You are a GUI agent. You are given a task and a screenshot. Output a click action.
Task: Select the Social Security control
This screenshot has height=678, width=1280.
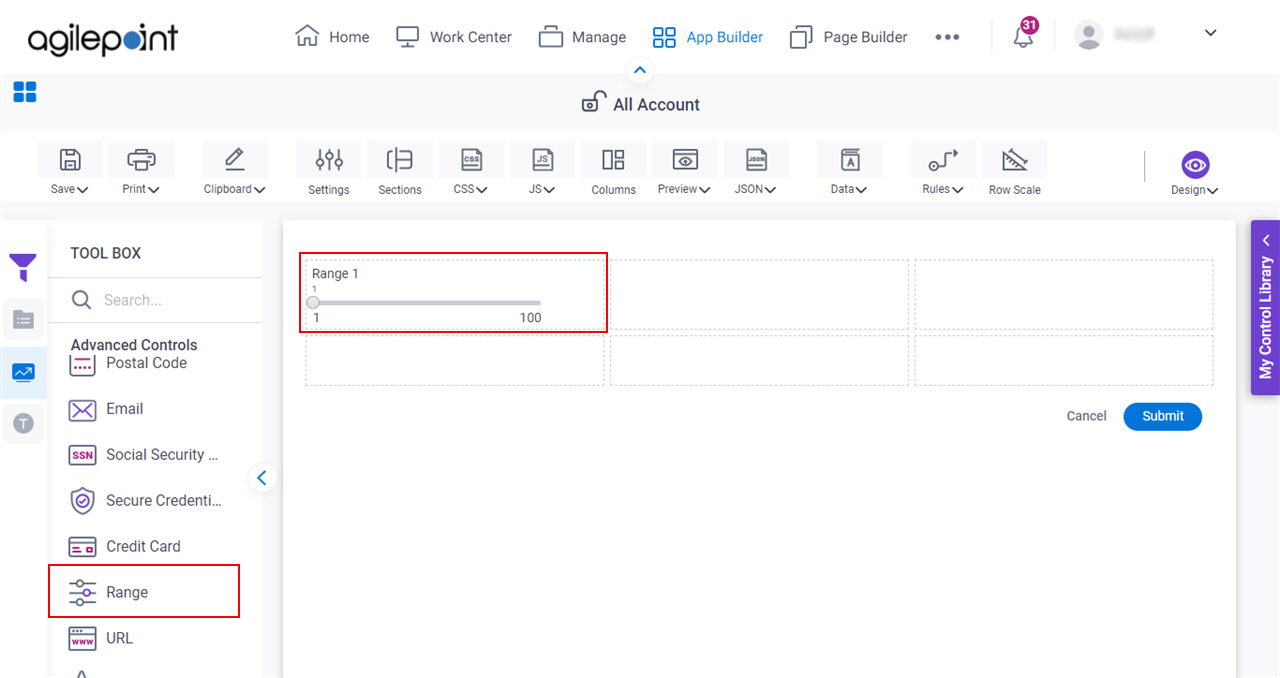click(144, 455)
